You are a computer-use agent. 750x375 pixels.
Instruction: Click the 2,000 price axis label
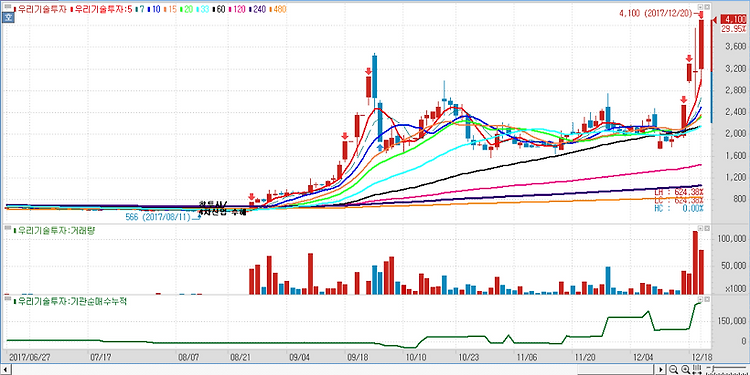point(735,134)
